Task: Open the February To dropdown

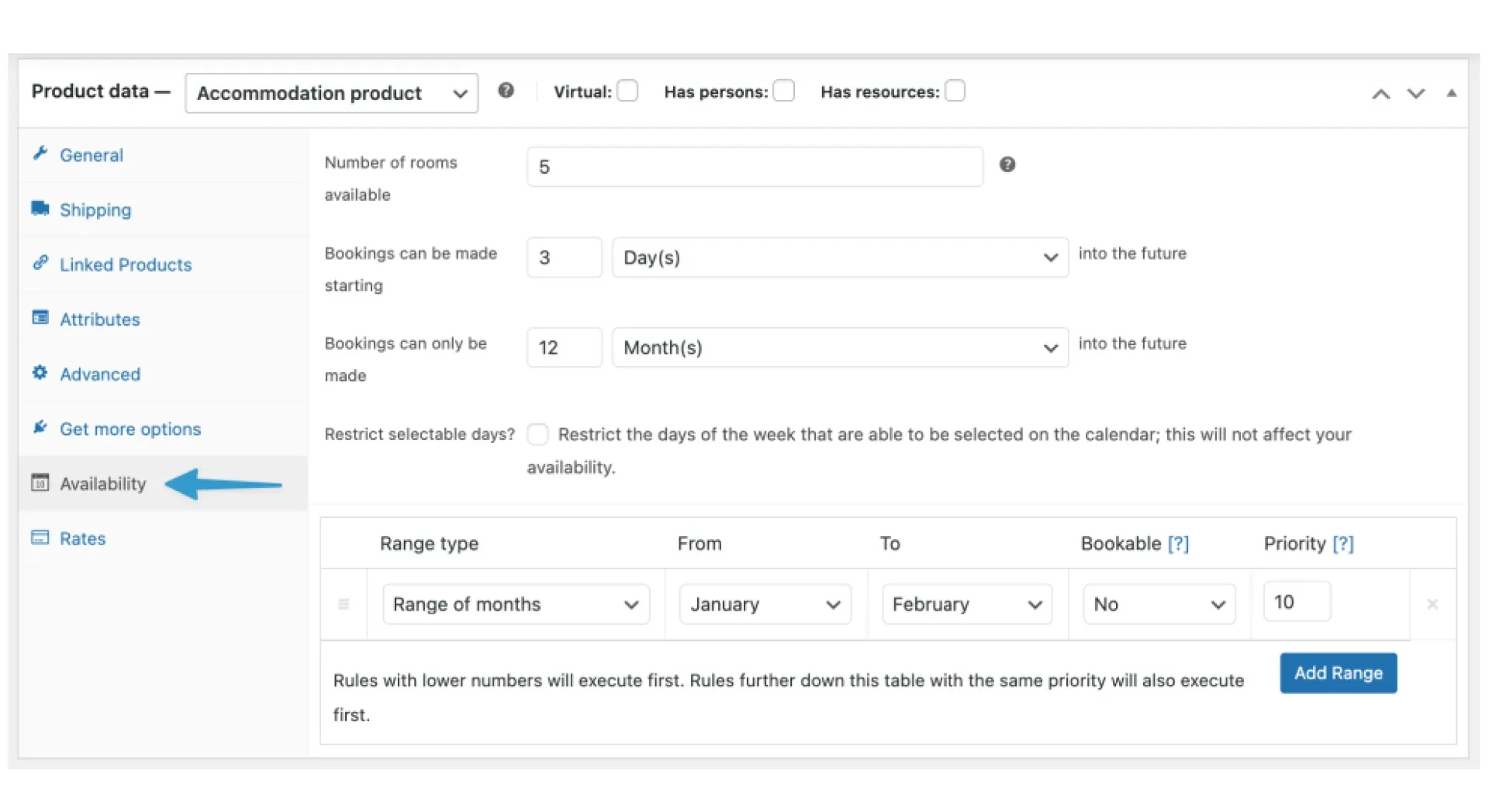Action: click(967, 604)
